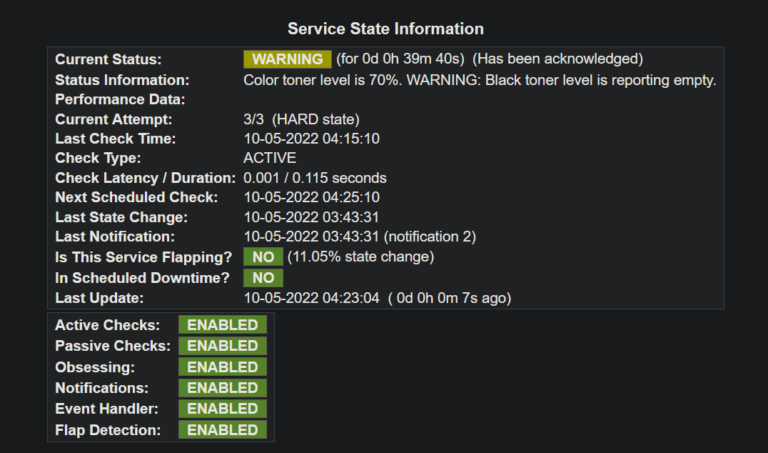Click the Has been acknowledged text
The height and width of the screenshot is (453, 768).
[x=557, y=59]
